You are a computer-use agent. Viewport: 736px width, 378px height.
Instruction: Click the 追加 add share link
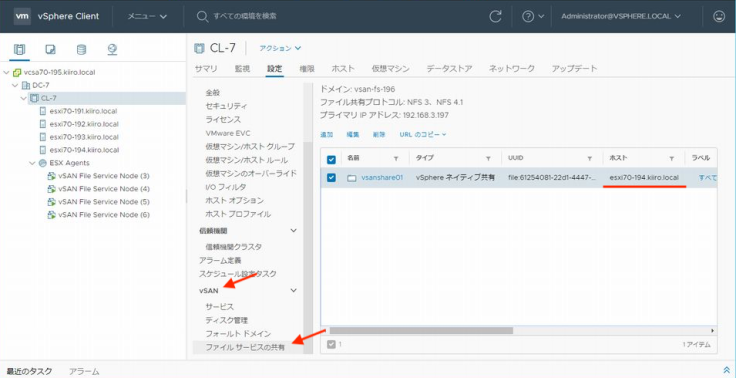tap(327, 134)
